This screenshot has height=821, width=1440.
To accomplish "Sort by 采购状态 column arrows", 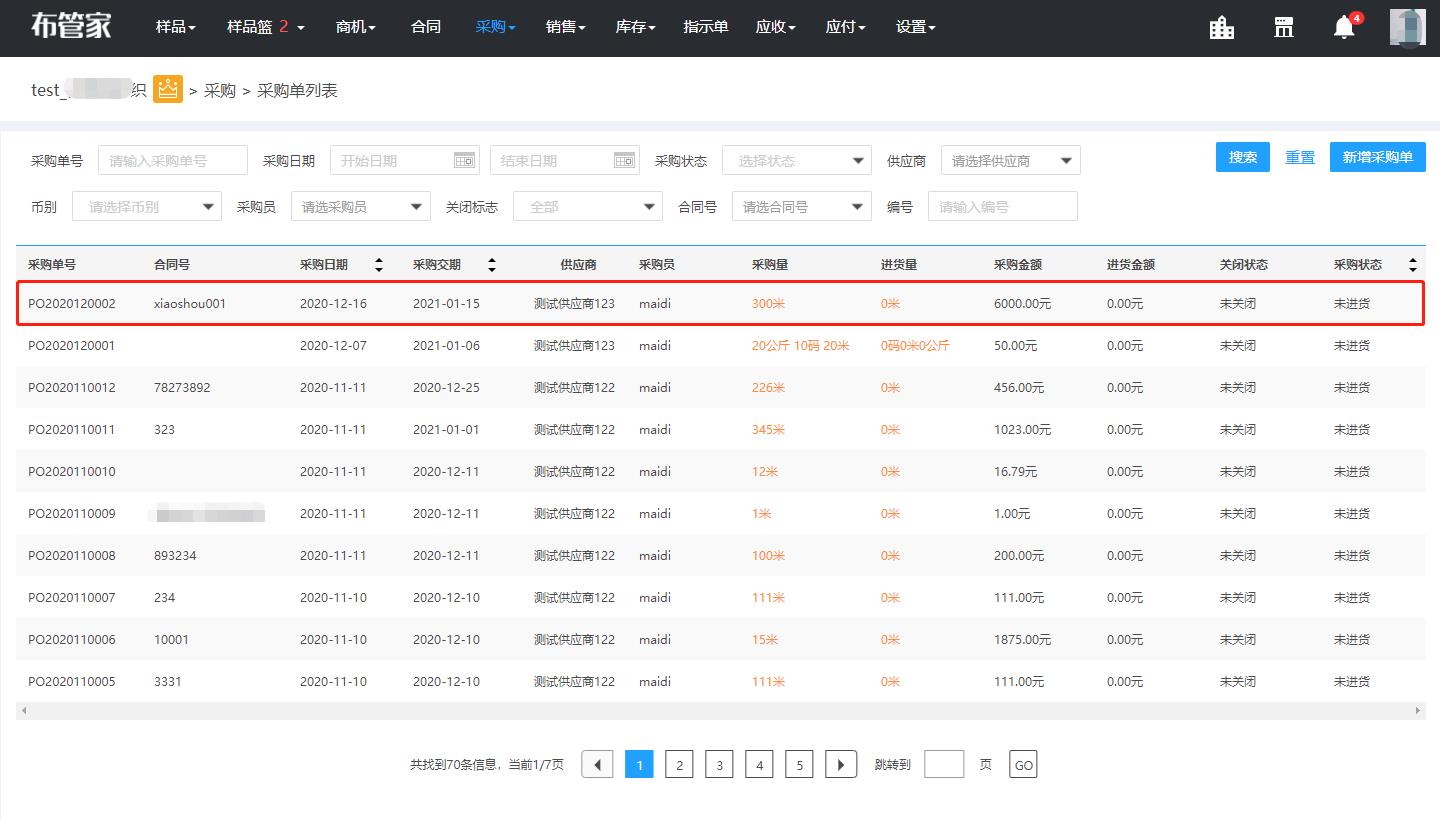I will 1413,265.
